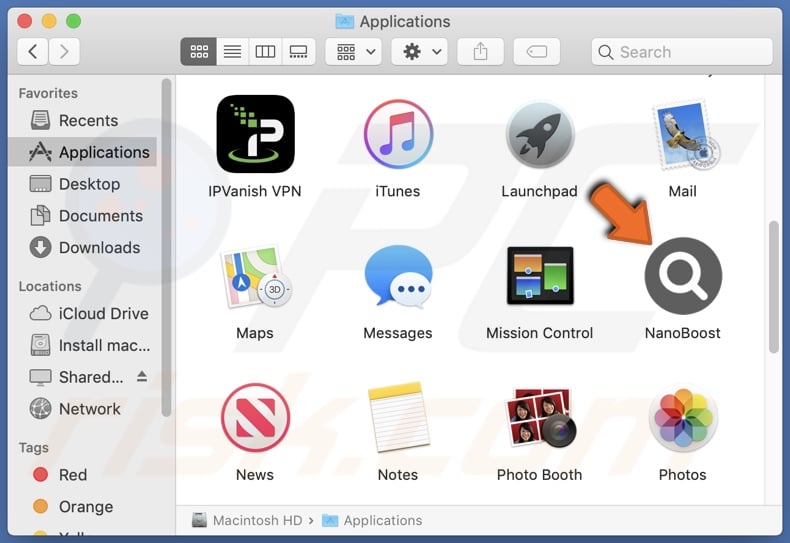Select the Launchpad rocket icon
Viewport: 790px width, 543px height.
pos(540,134)
